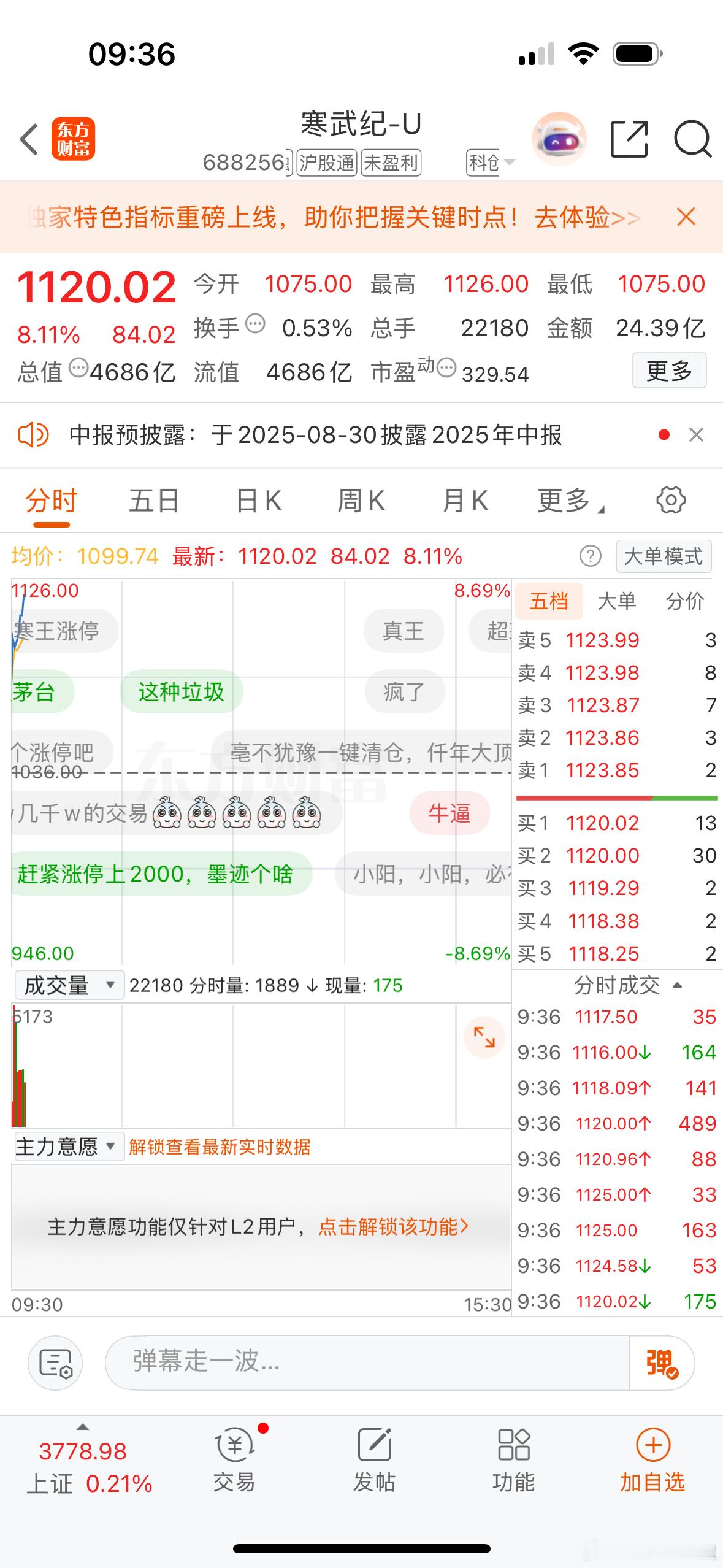Tap the 弹幕走一波 input field
This screenshot has width=723, height=1568.
368,1362
